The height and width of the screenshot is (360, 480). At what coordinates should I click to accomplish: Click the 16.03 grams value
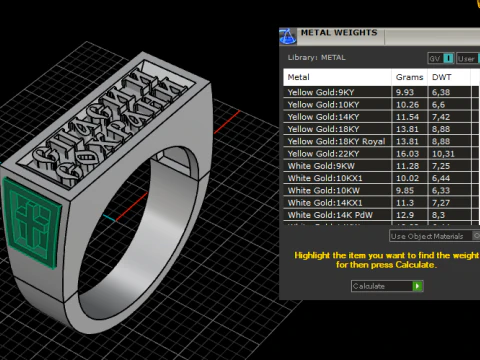407,154
